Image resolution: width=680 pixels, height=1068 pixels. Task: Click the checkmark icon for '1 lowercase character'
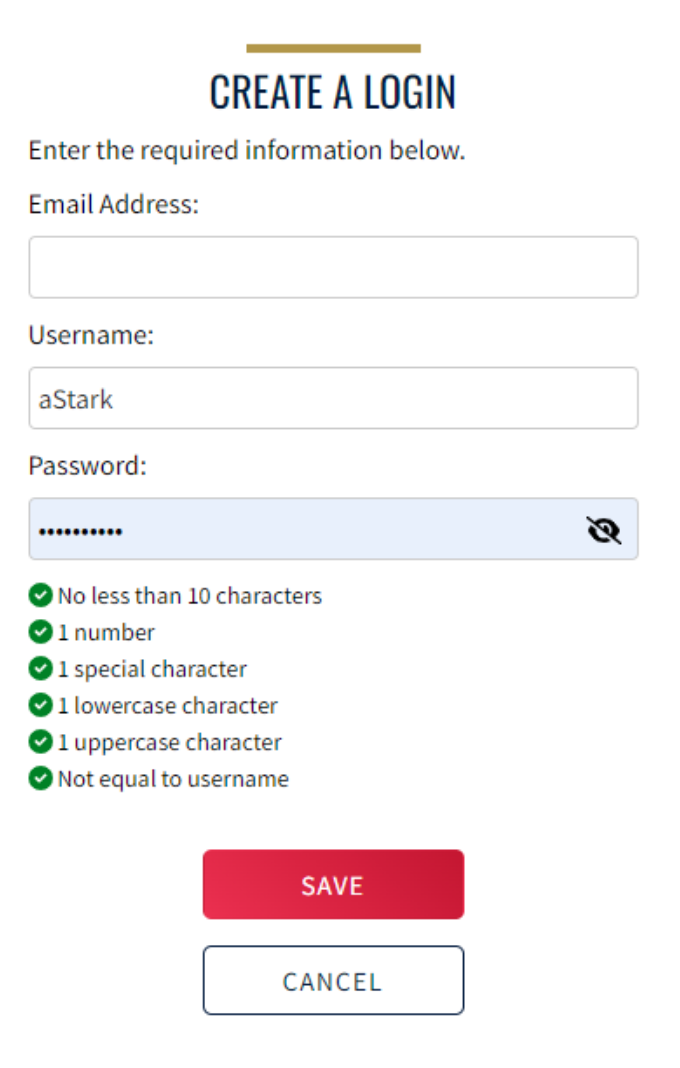[40, 706]
